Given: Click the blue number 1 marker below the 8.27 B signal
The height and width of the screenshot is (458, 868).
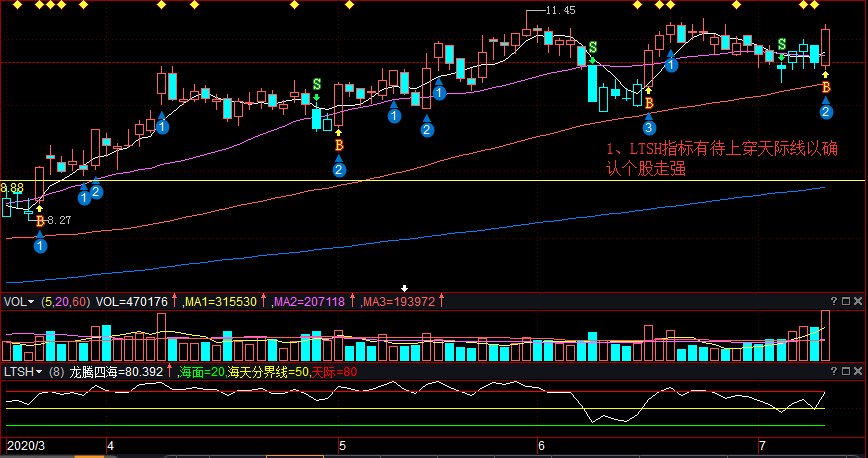Looking at the screenshot, I should pos(40,244).
